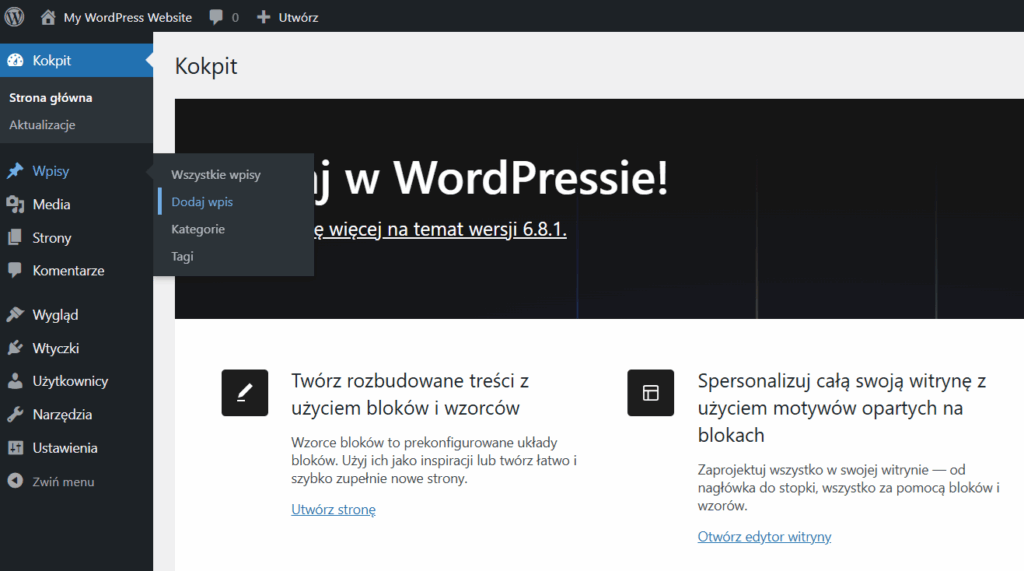Click the Kokpit dashboard gauge icon
Image resolution: width=1024 pixels, height=571 pixels.
coord(15,60)
